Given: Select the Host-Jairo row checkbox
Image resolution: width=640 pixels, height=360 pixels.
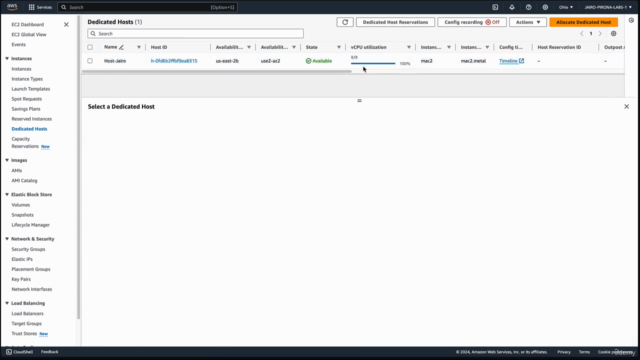Looking at the screenshot, I should pyautogui.click(x=90, y=61).
